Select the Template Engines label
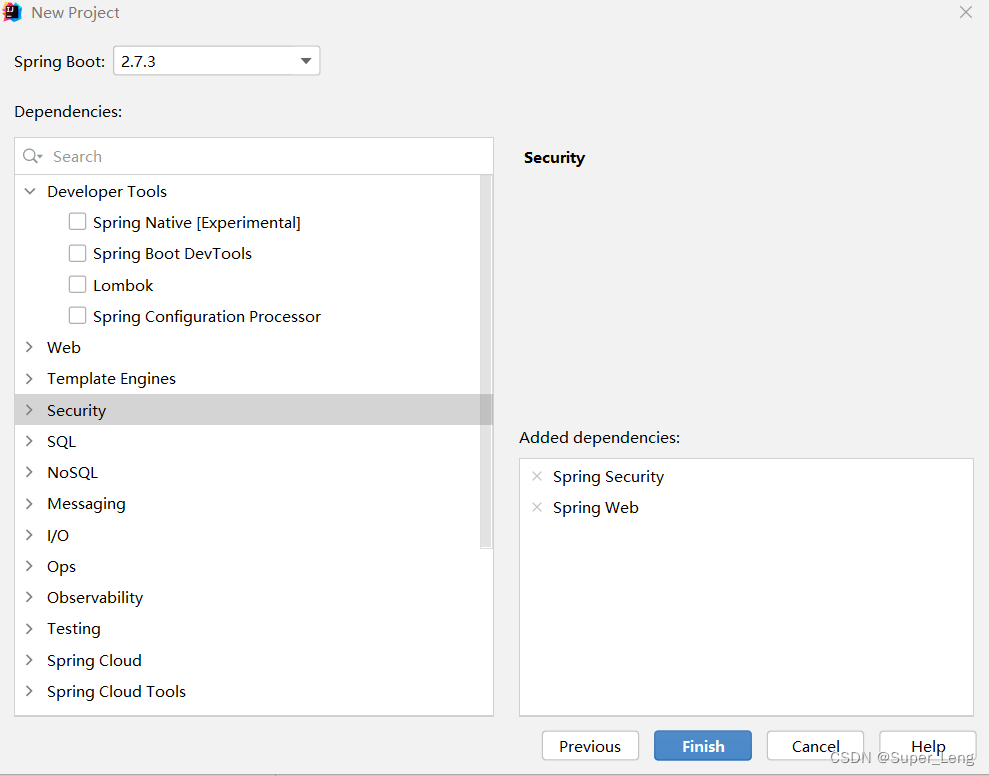 click(x=111, y=379)
